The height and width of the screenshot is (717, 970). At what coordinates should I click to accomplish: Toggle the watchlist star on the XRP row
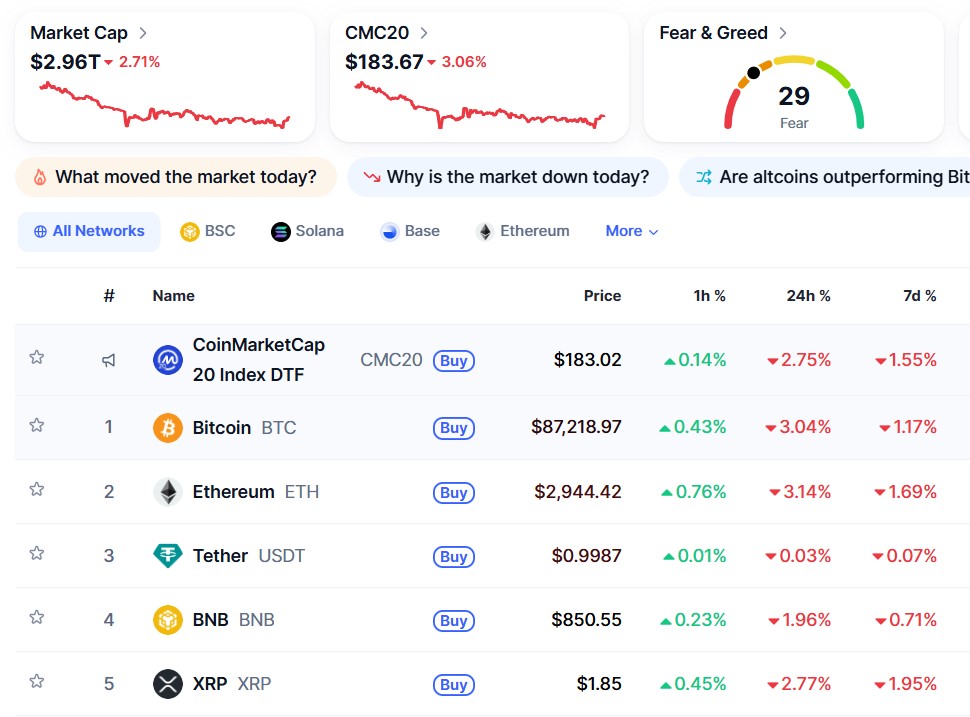(36, 684)
